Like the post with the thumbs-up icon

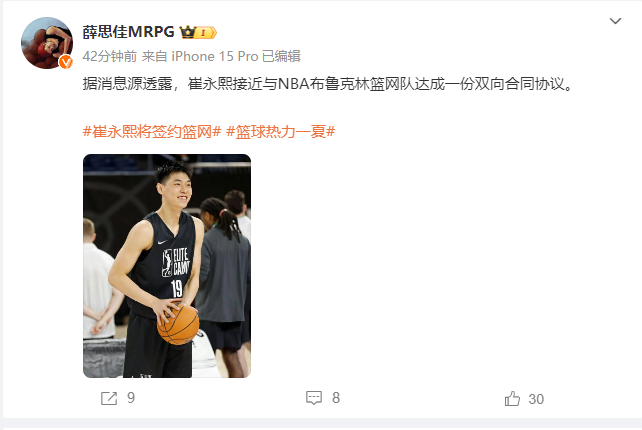click(512, 398)
